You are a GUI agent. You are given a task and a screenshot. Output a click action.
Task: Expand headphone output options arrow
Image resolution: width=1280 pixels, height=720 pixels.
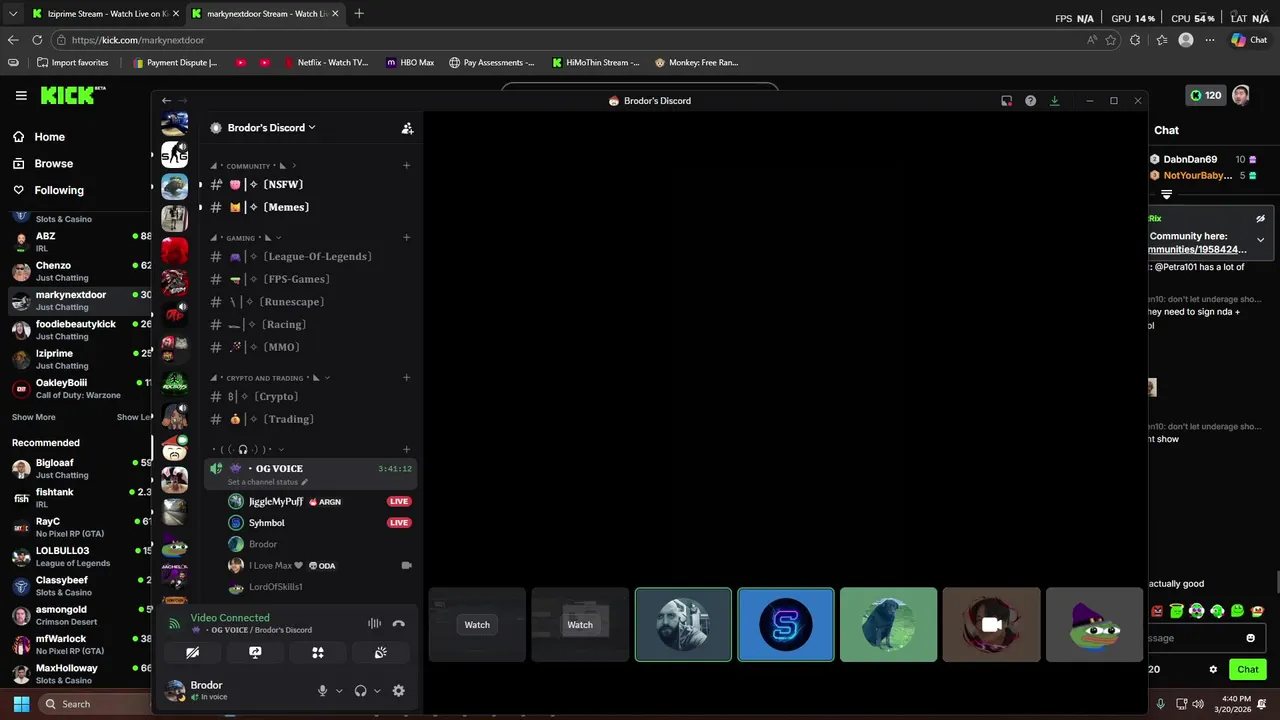tap(377, 691)
